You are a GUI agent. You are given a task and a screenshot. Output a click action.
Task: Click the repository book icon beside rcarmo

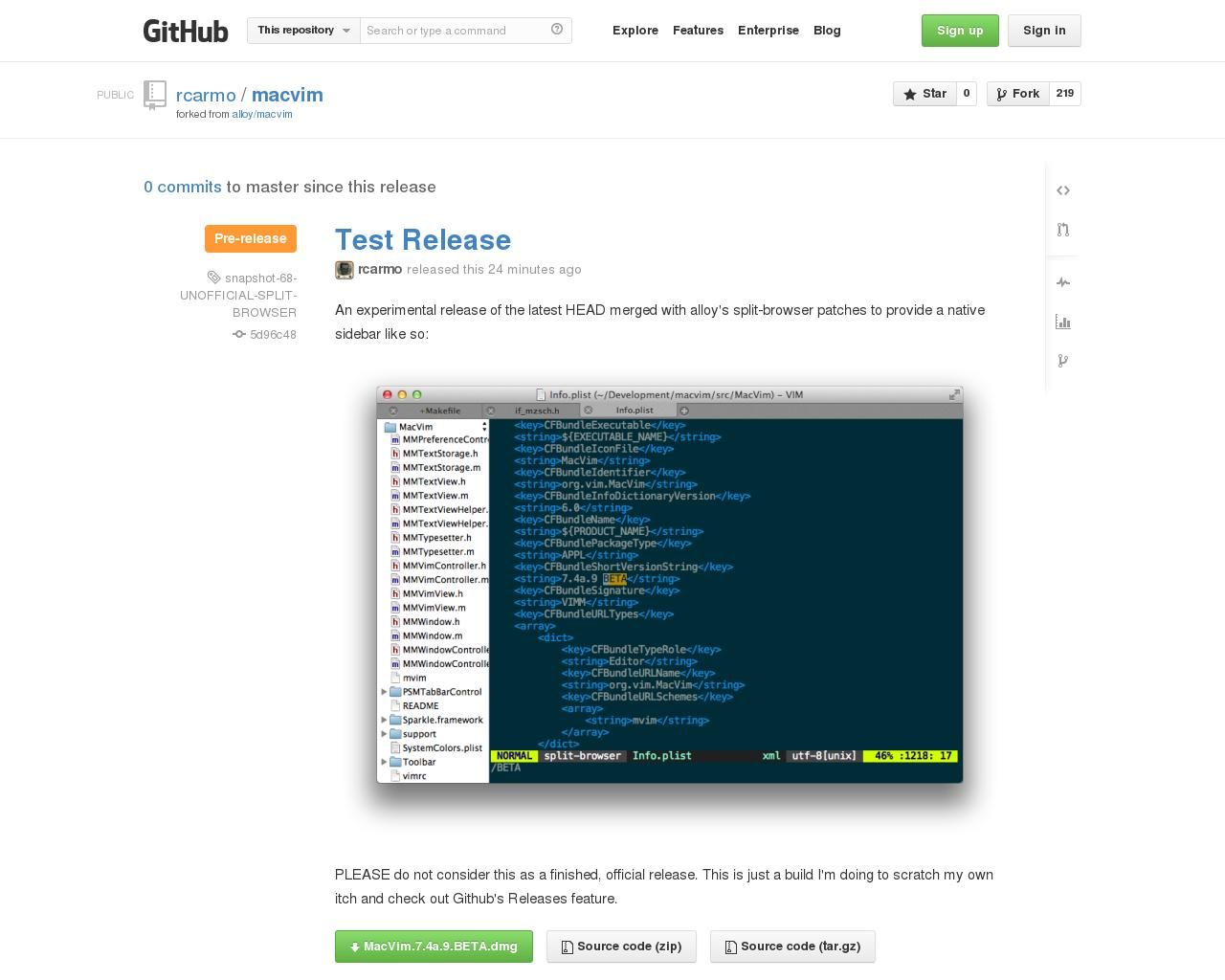point(155,95)
